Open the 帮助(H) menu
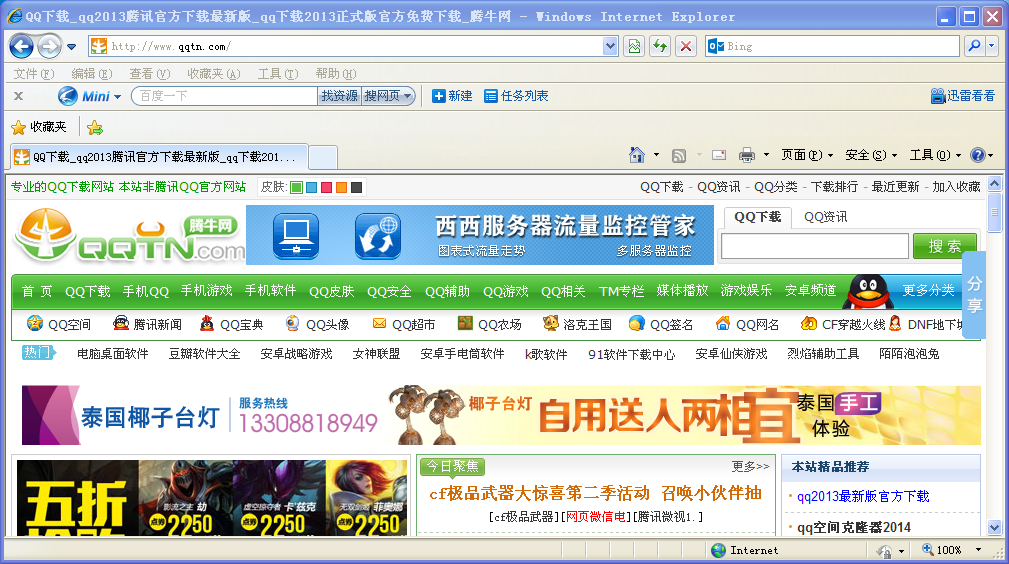 (x=336, y=74)
